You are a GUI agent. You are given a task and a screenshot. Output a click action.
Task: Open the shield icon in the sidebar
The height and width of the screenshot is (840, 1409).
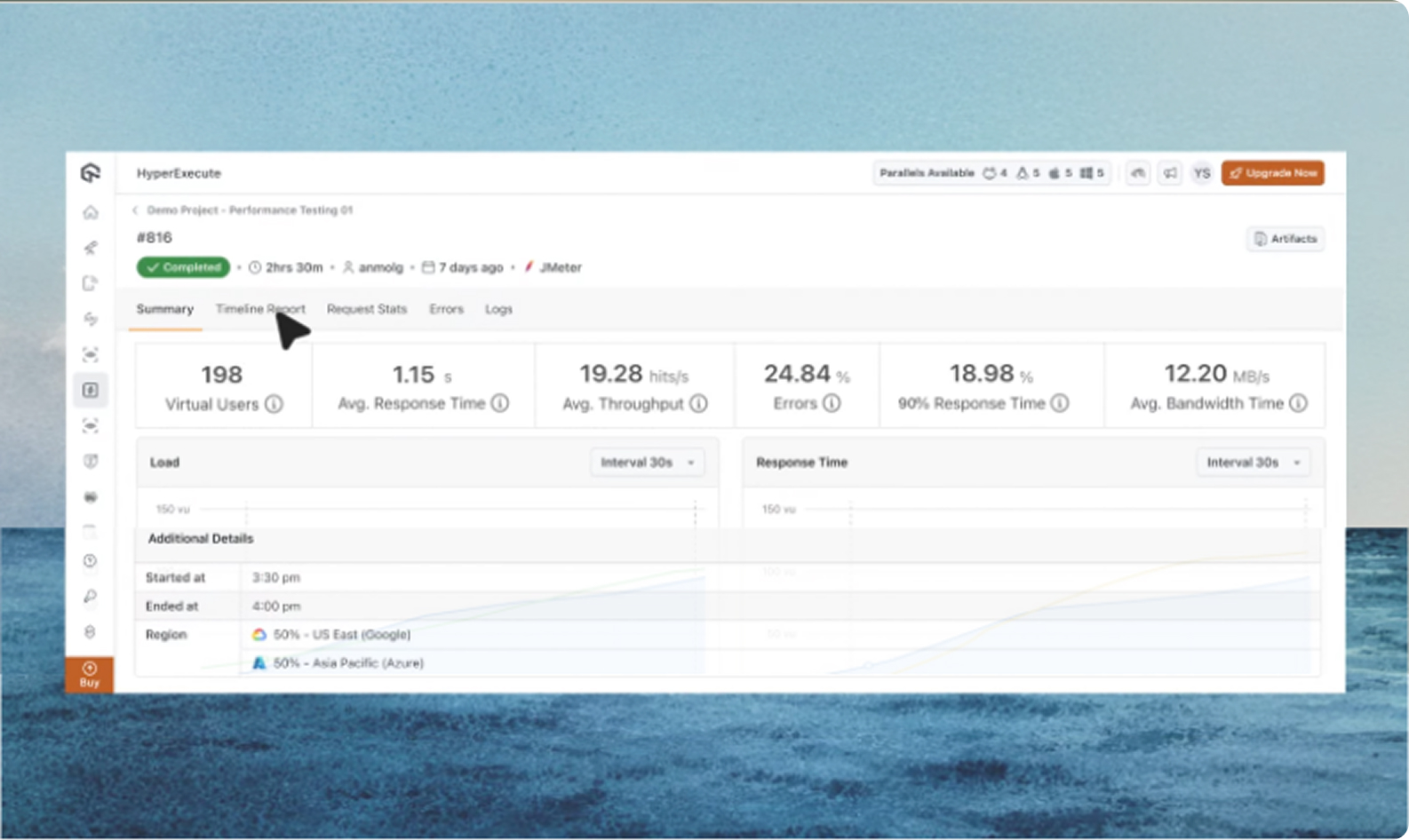click(90, 461)
